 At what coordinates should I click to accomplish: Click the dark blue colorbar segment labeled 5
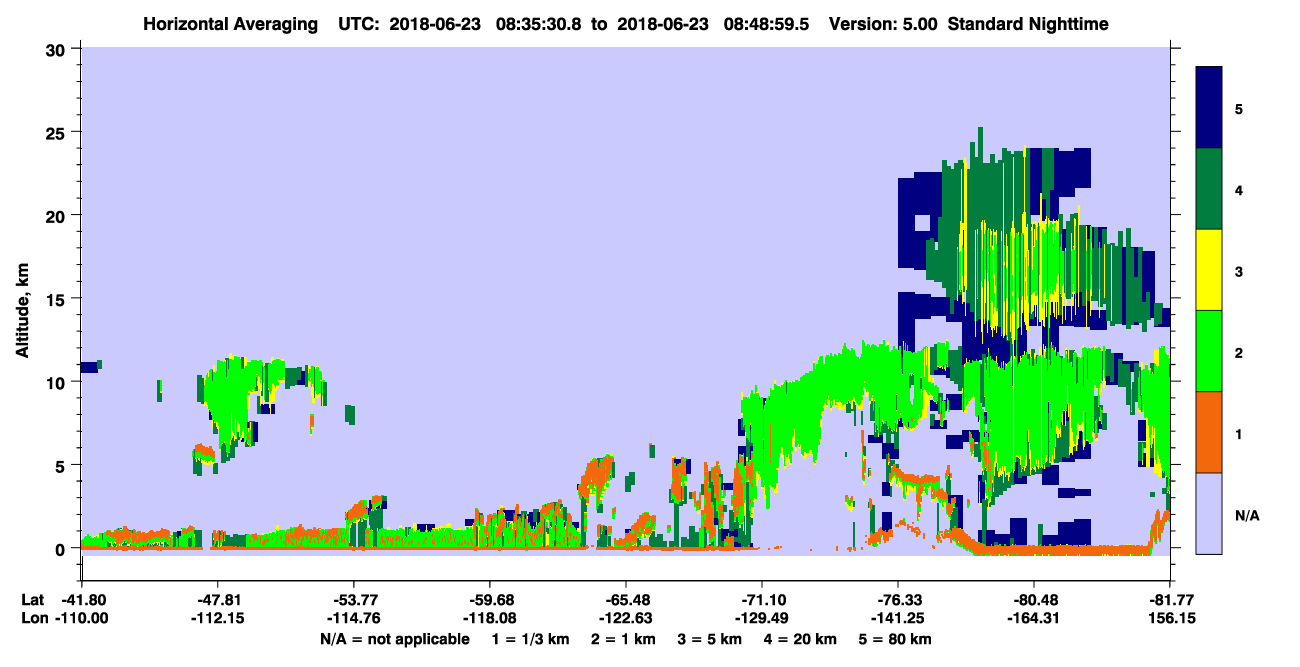(1209, 108)
